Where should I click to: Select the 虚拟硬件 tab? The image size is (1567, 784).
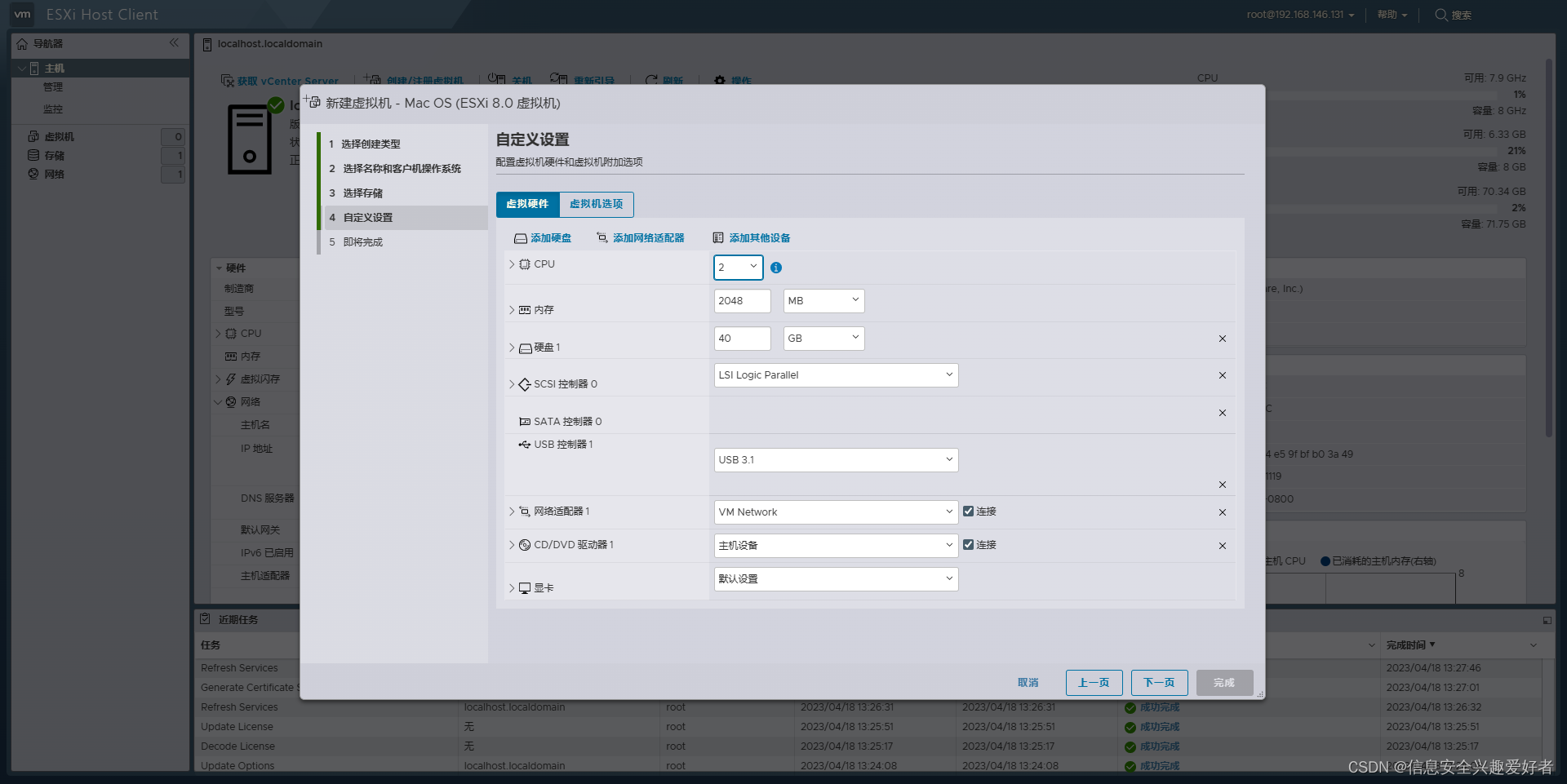coord(527,204)
